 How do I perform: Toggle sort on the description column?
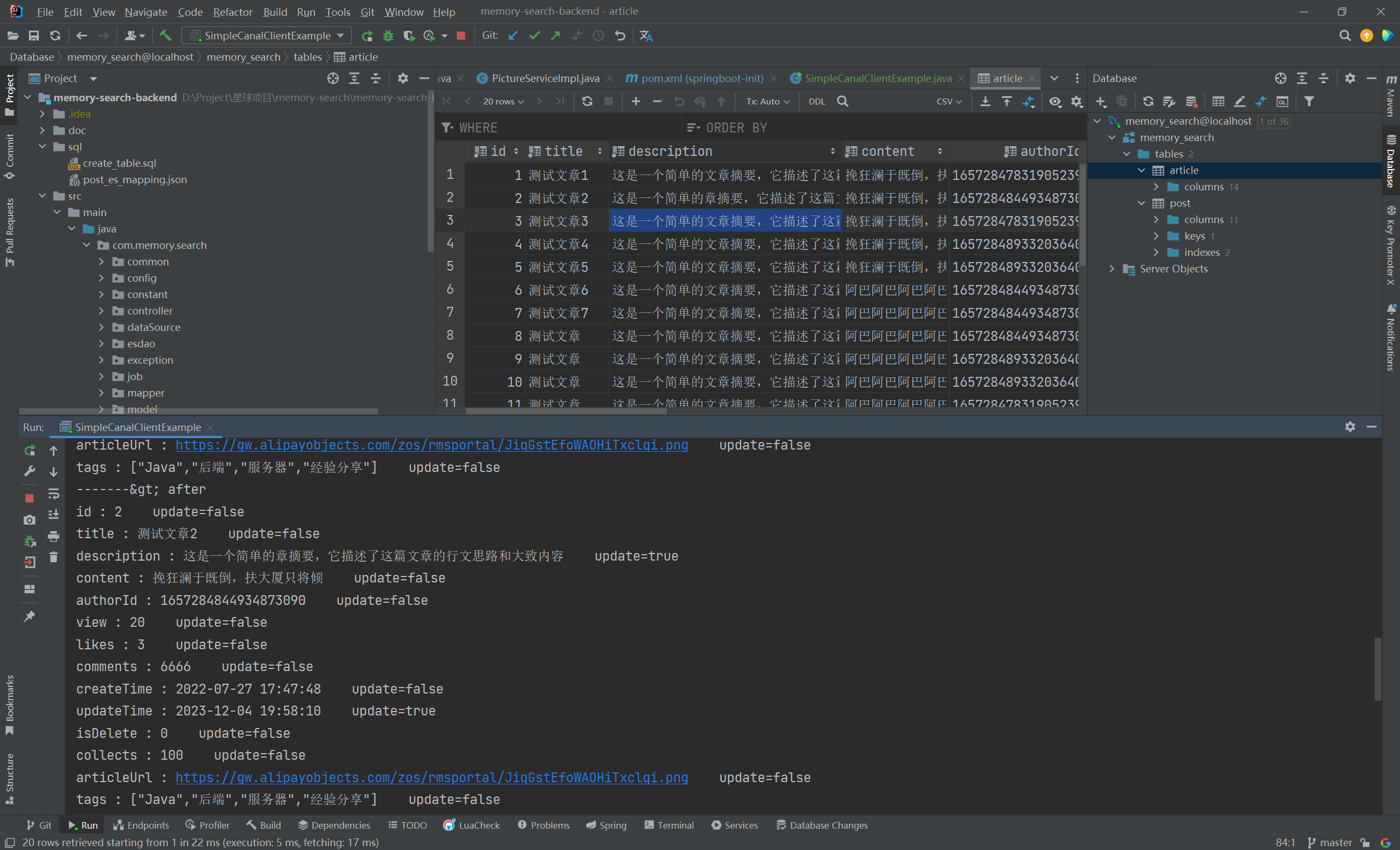click(832, 151)
